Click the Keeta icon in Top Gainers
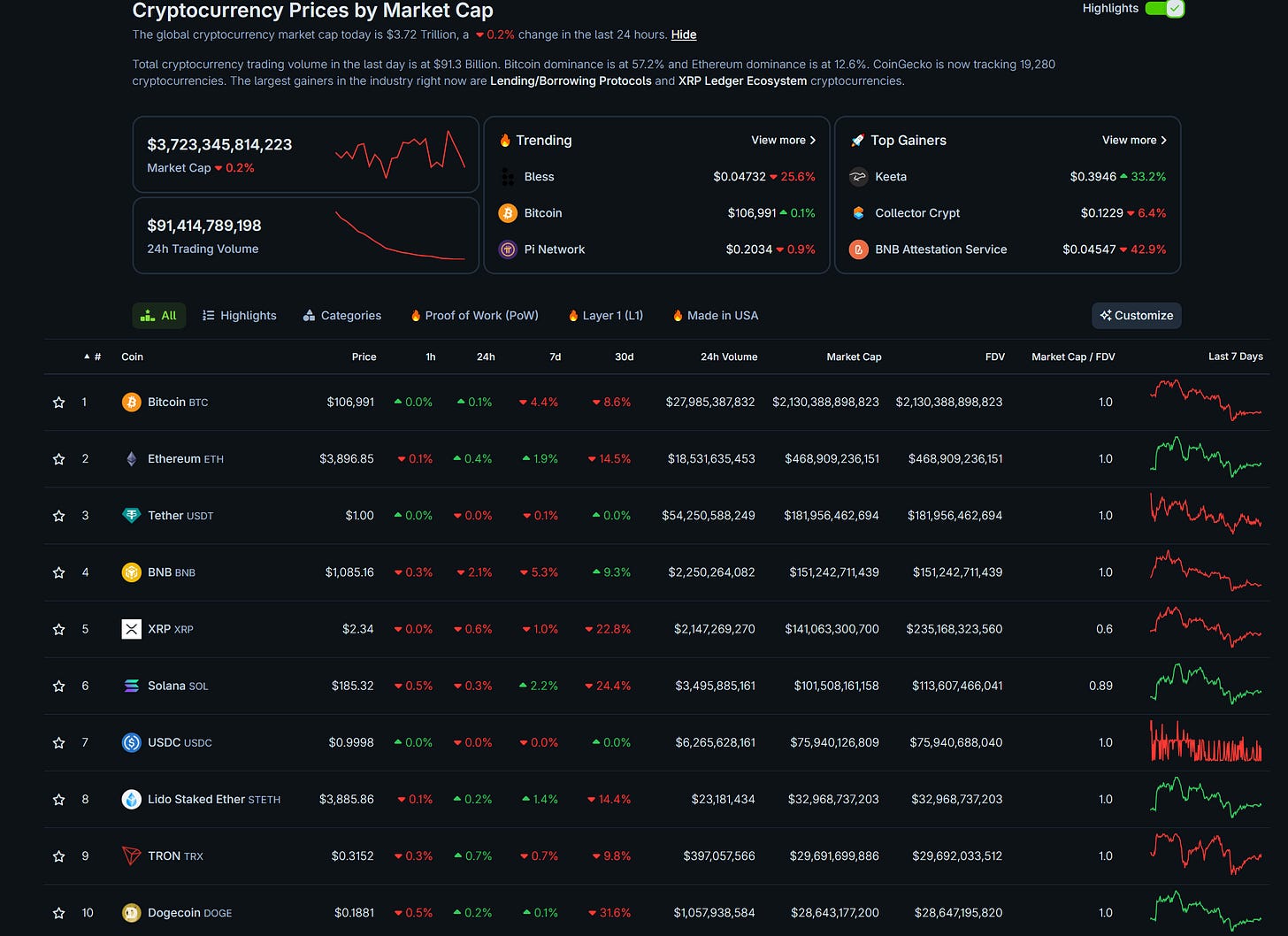Viewport: 1288px width, 936px height. (858, 177)
